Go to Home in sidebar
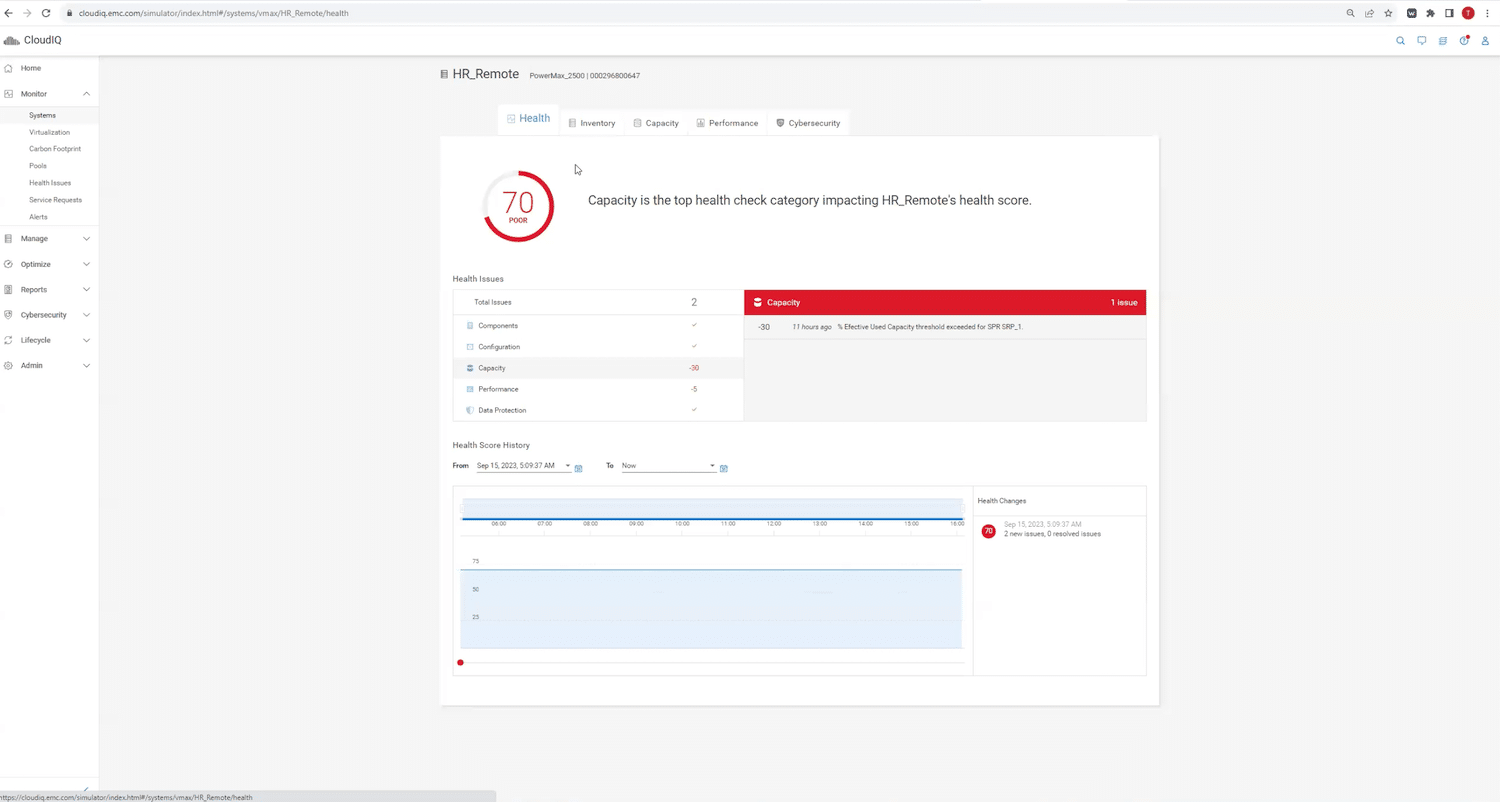The height and width of the screenshot is (802, 1500). click(31, 68)
